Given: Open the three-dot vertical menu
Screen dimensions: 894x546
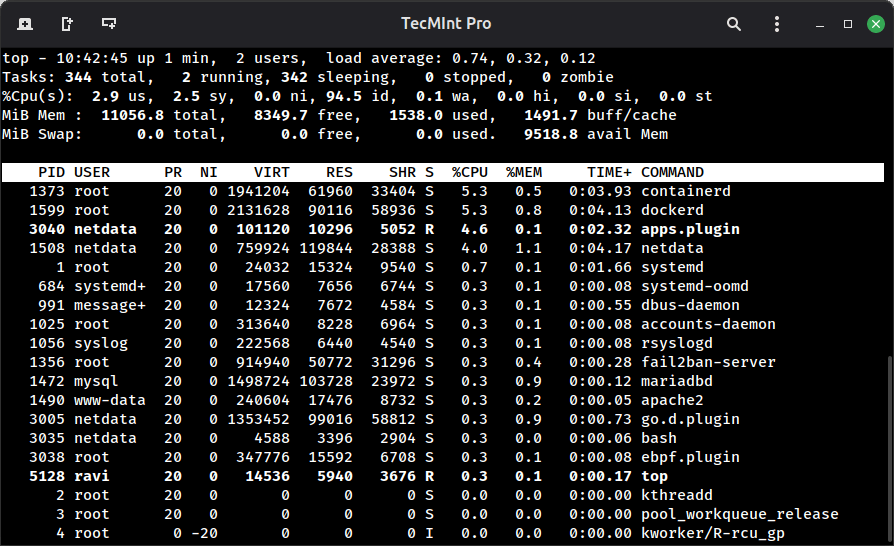Looking at the screenshot, I should pyautogui.click(x=776, y=23).
